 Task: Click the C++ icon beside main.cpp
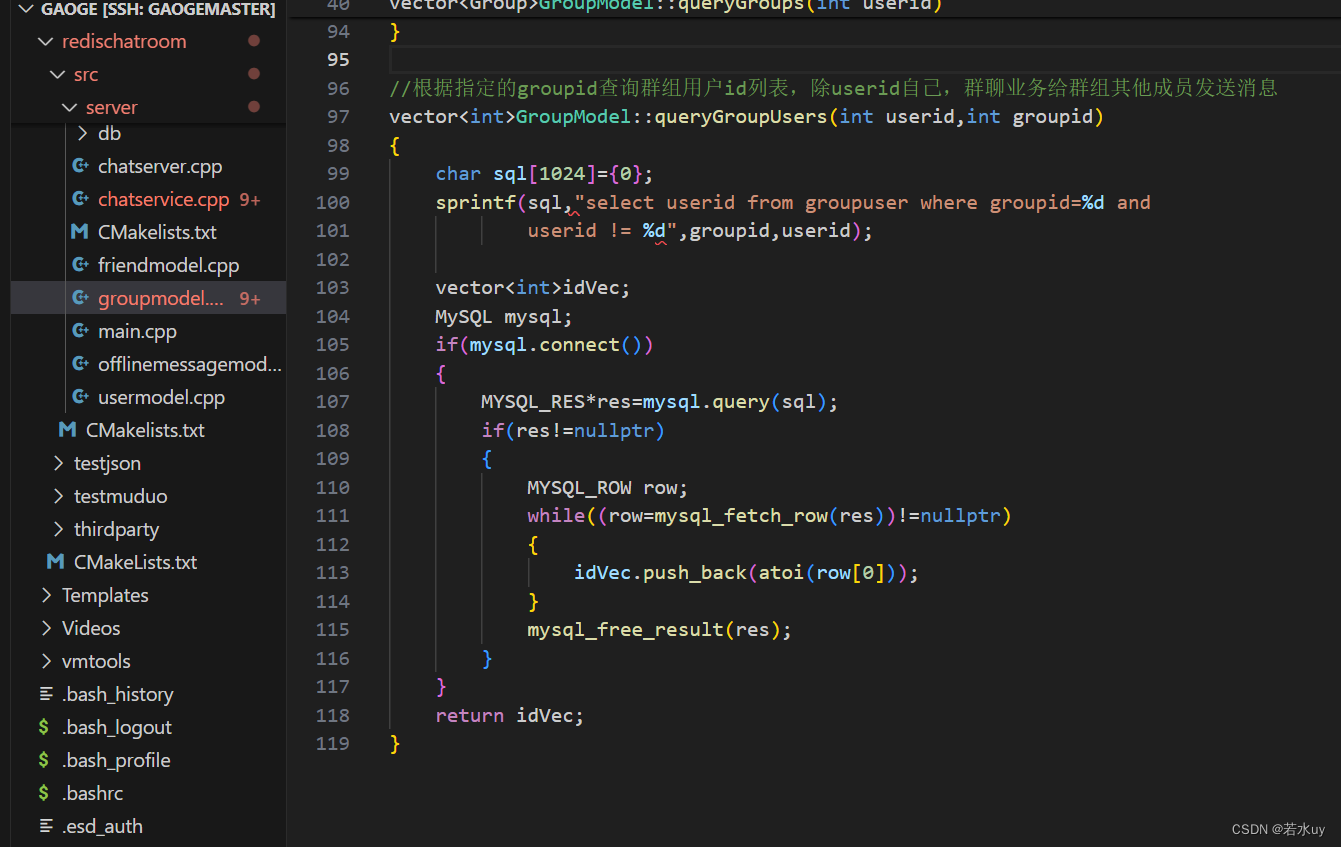tap(80, 332)
